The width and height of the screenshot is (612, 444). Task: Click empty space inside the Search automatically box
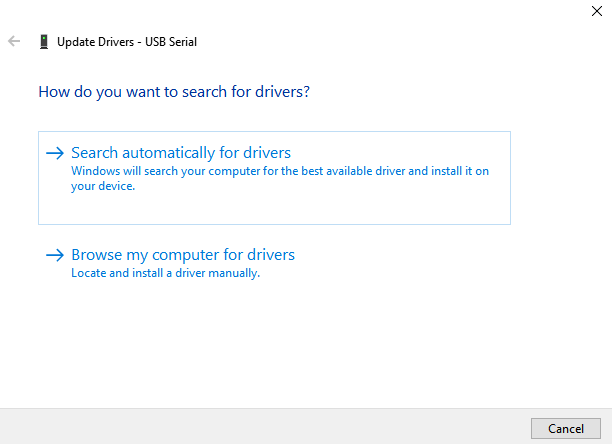tap(273, 209)
